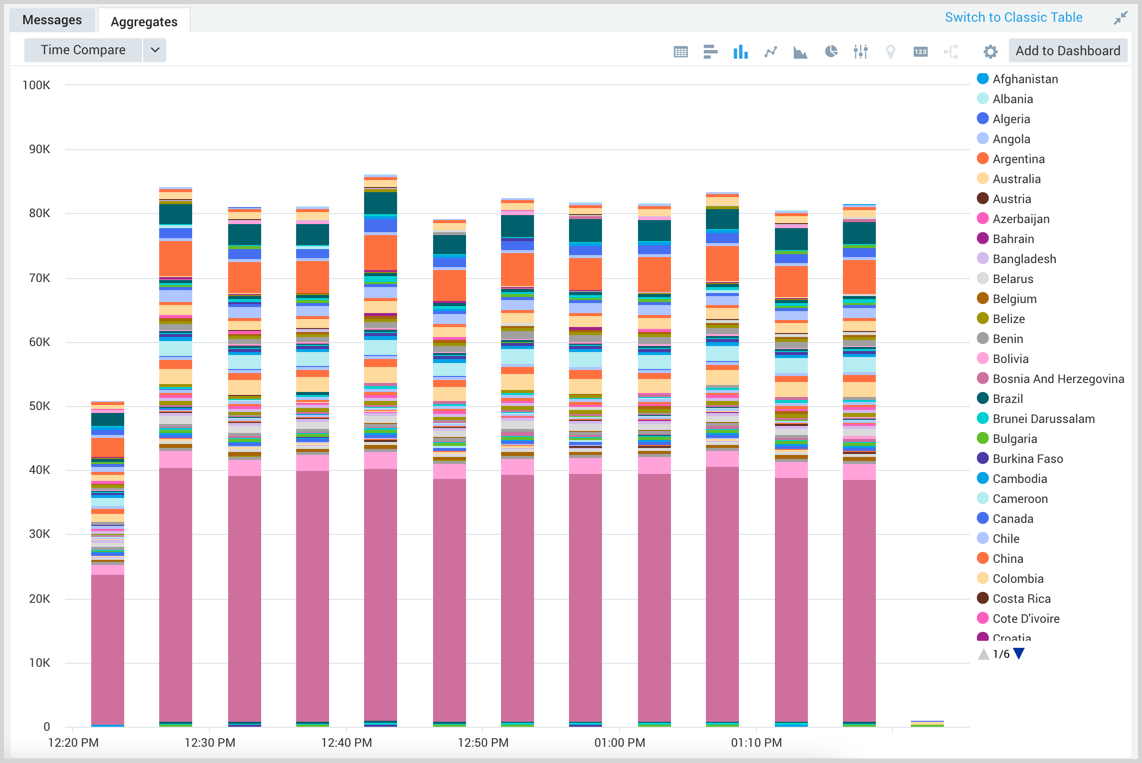Switch to line chart visualization
Viewport: 1142px width, 763px height.
(770, 52)
